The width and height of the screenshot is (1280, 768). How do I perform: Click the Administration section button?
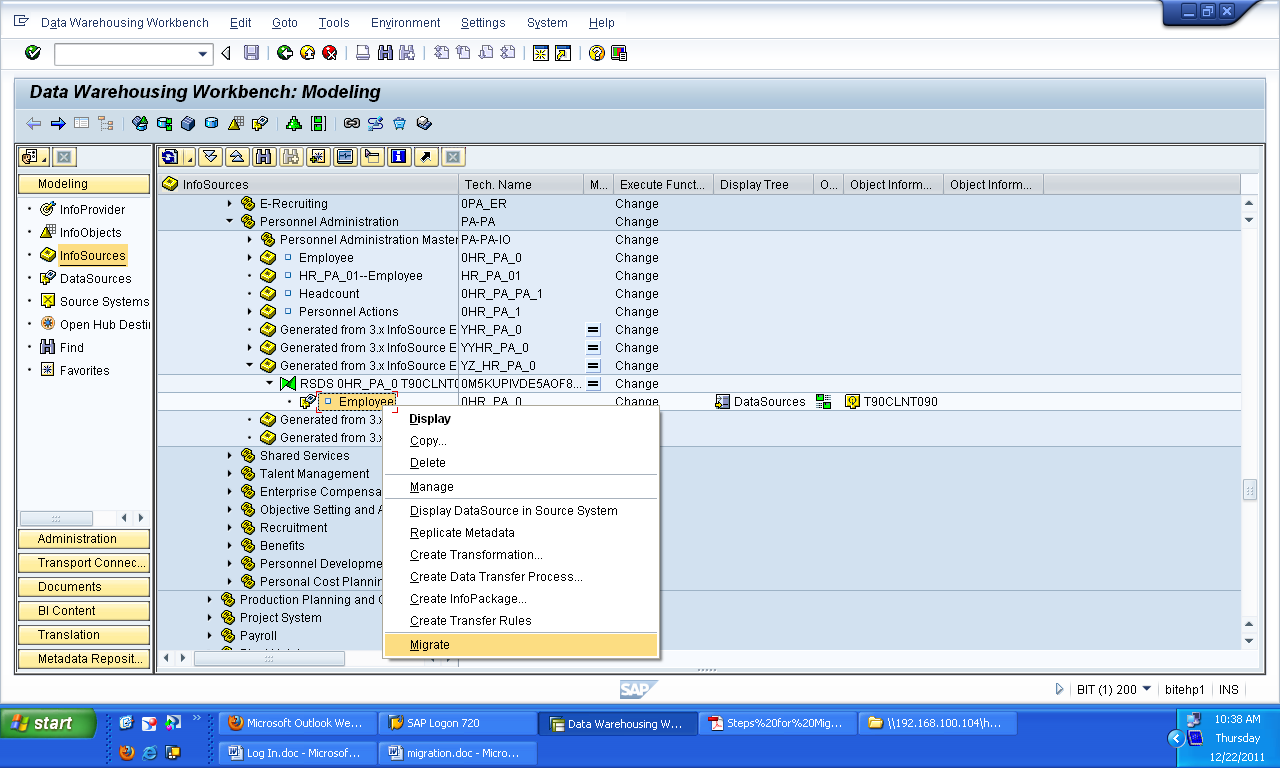84,539
